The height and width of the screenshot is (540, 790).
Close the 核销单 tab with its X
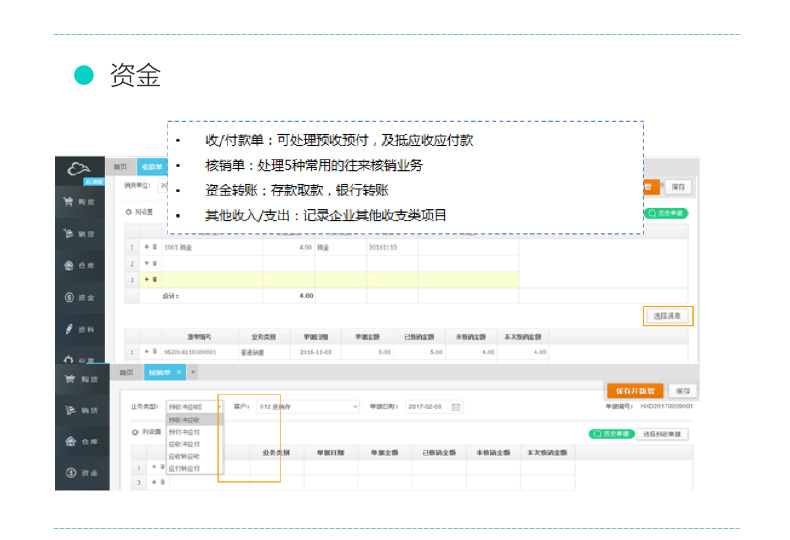pos(178,372)
